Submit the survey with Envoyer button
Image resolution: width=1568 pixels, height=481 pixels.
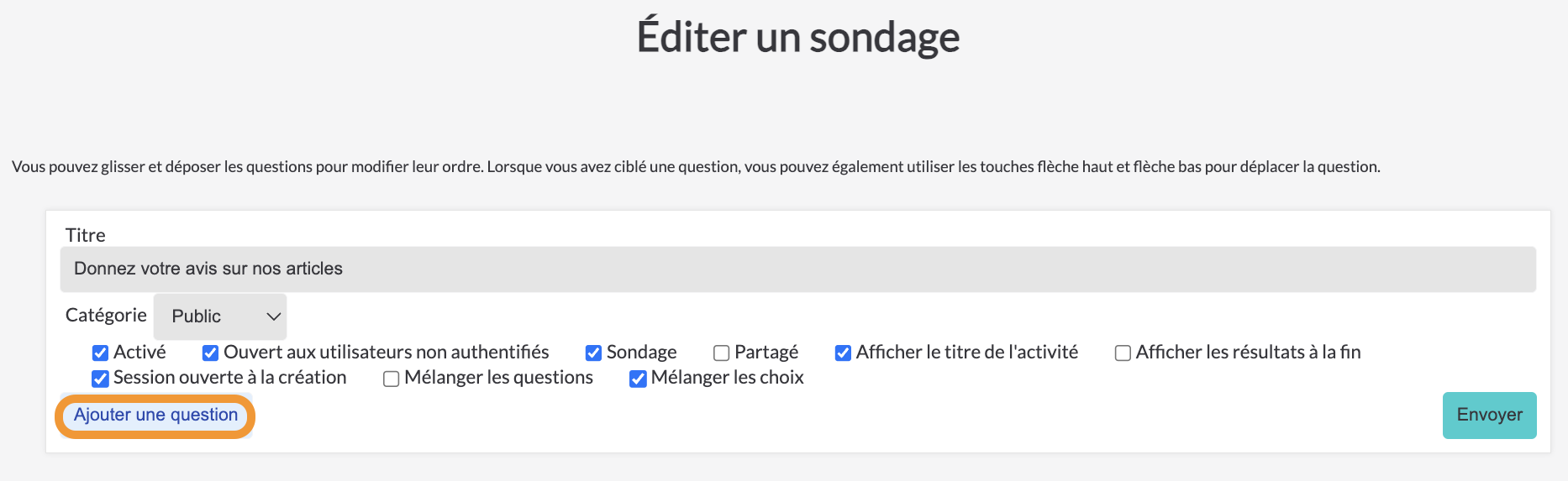coord(1489,416)
